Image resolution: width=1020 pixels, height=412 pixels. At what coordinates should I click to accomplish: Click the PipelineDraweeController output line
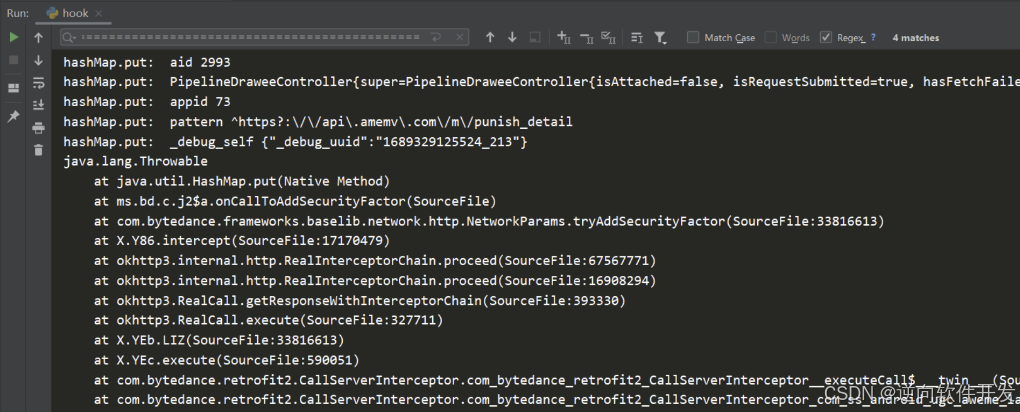[541, 82]
